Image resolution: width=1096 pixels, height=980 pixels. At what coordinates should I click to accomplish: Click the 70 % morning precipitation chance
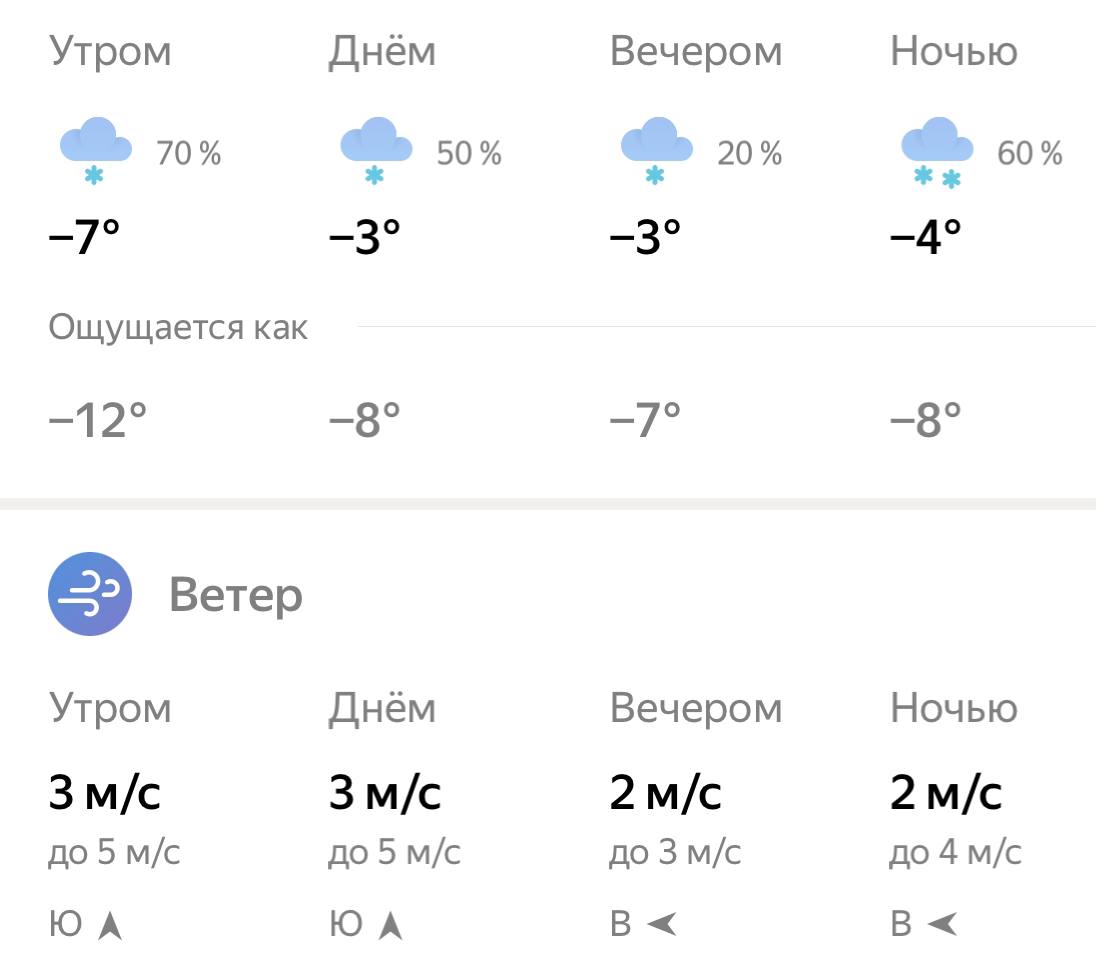(188, 154)
